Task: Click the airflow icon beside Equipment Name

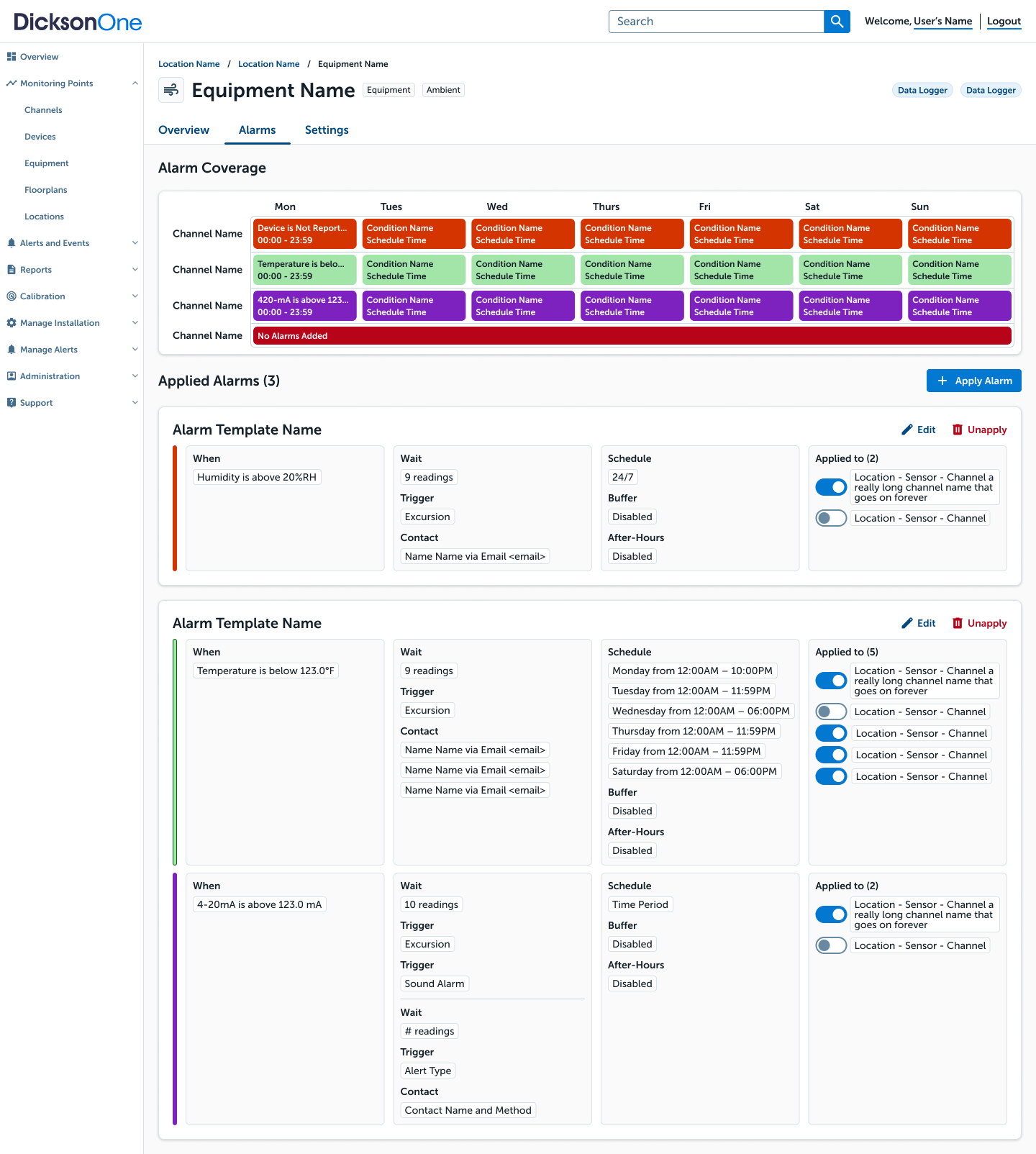Action: click(171, 90)
